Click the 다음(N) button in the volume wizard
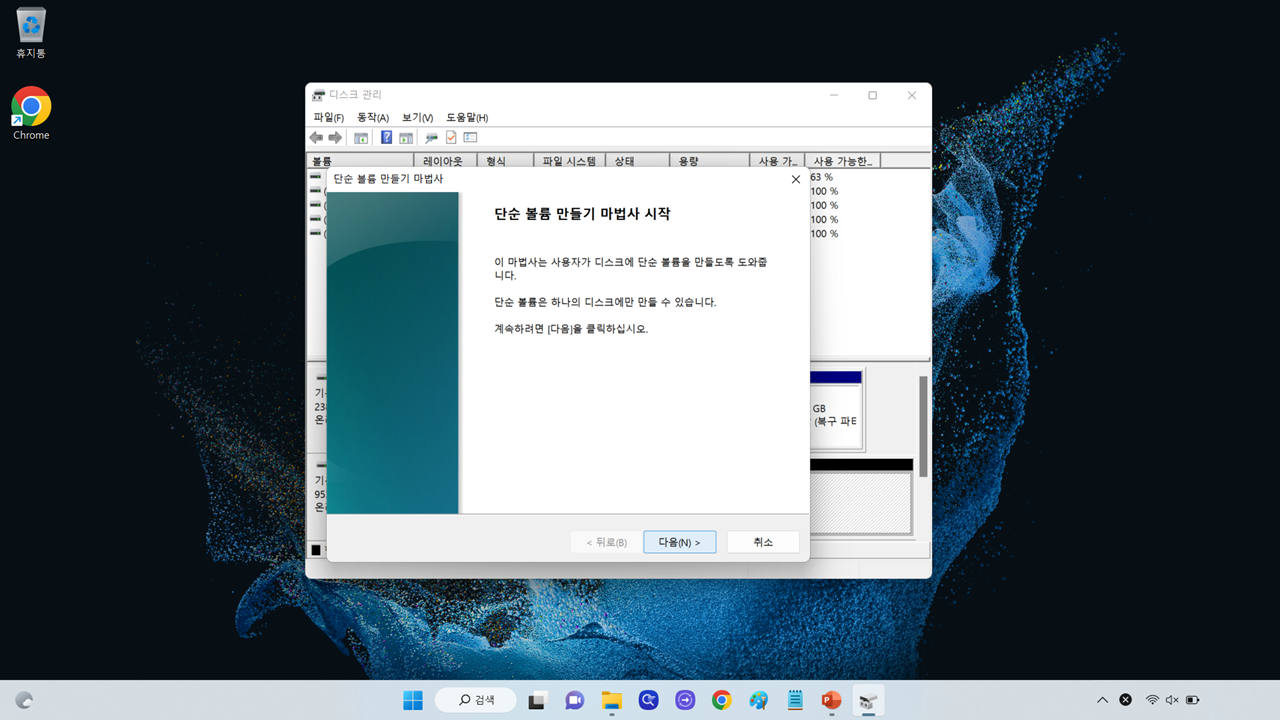This screenshot has width=1280, height=720. click(x=679, y=541)
